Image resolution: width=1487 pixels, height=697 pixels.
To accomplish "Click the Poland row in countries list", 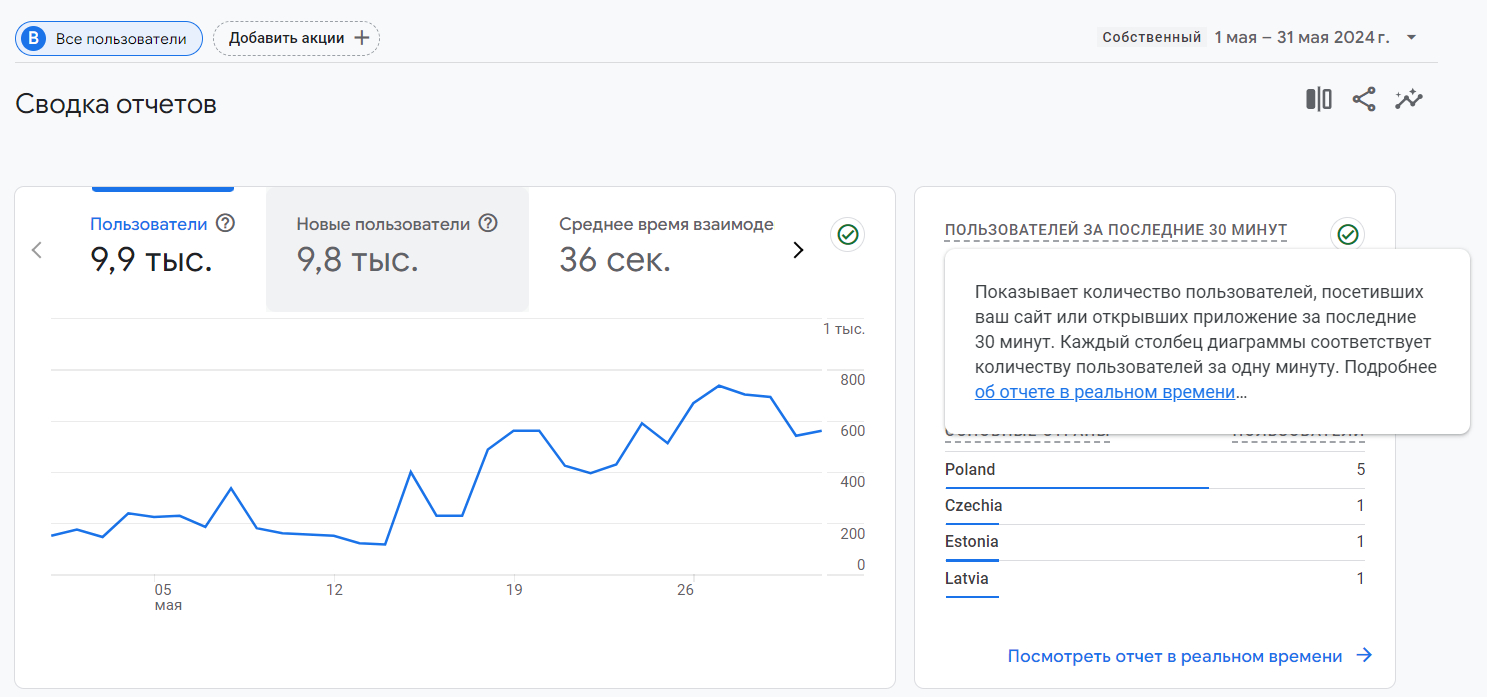I will [1154, 470].
